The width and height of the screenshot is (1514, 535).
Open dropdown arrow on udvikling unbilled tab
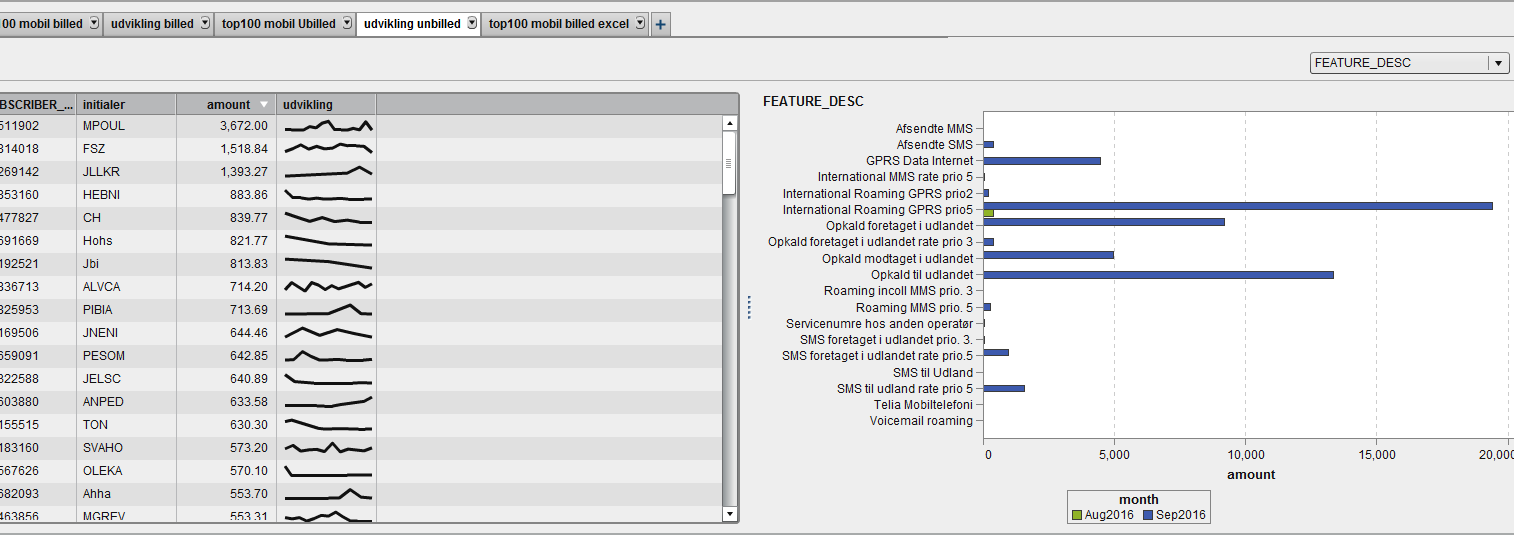pos(471,24)
